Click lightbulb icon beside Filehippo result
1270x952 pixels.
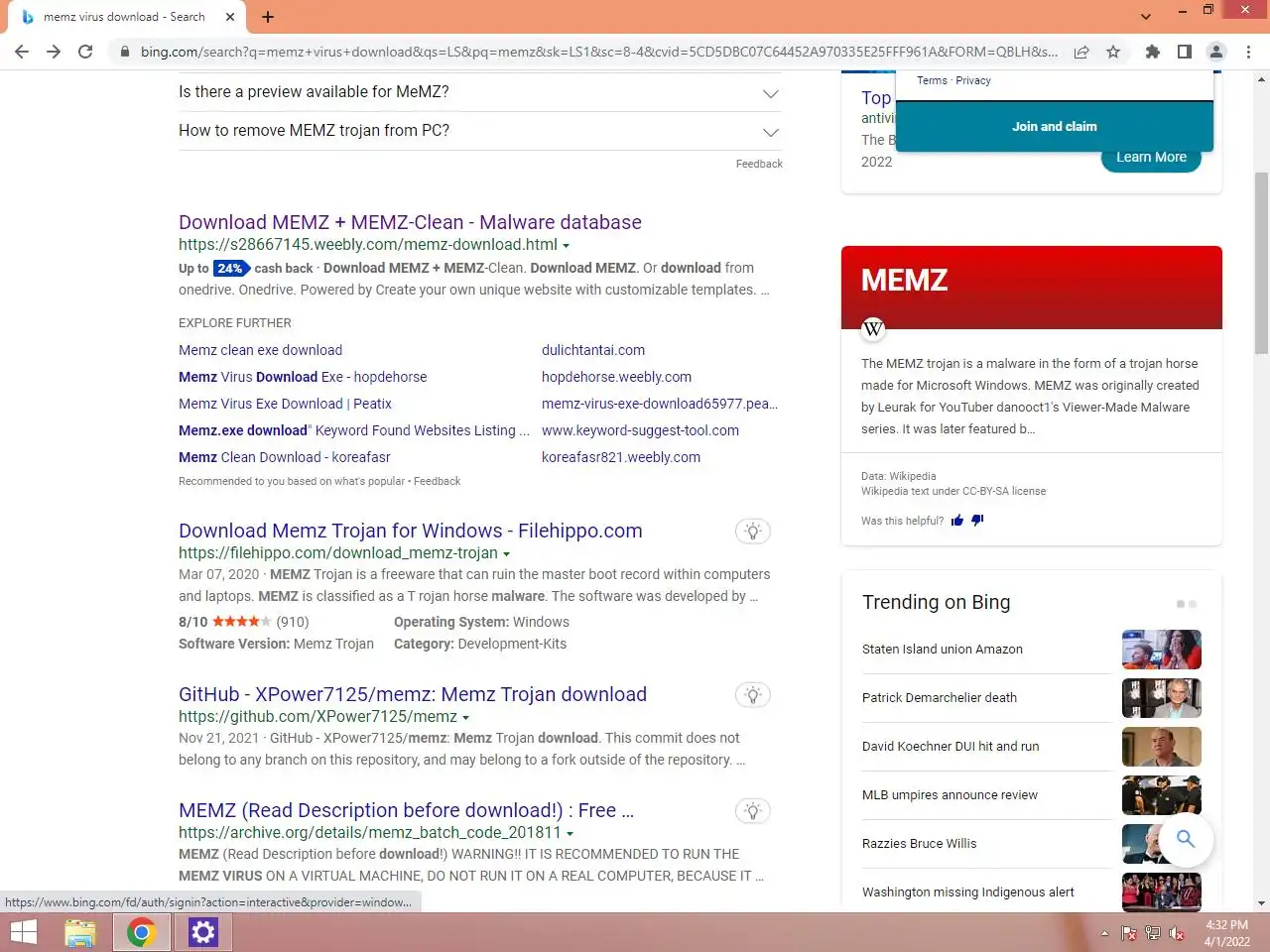point(753,532)
